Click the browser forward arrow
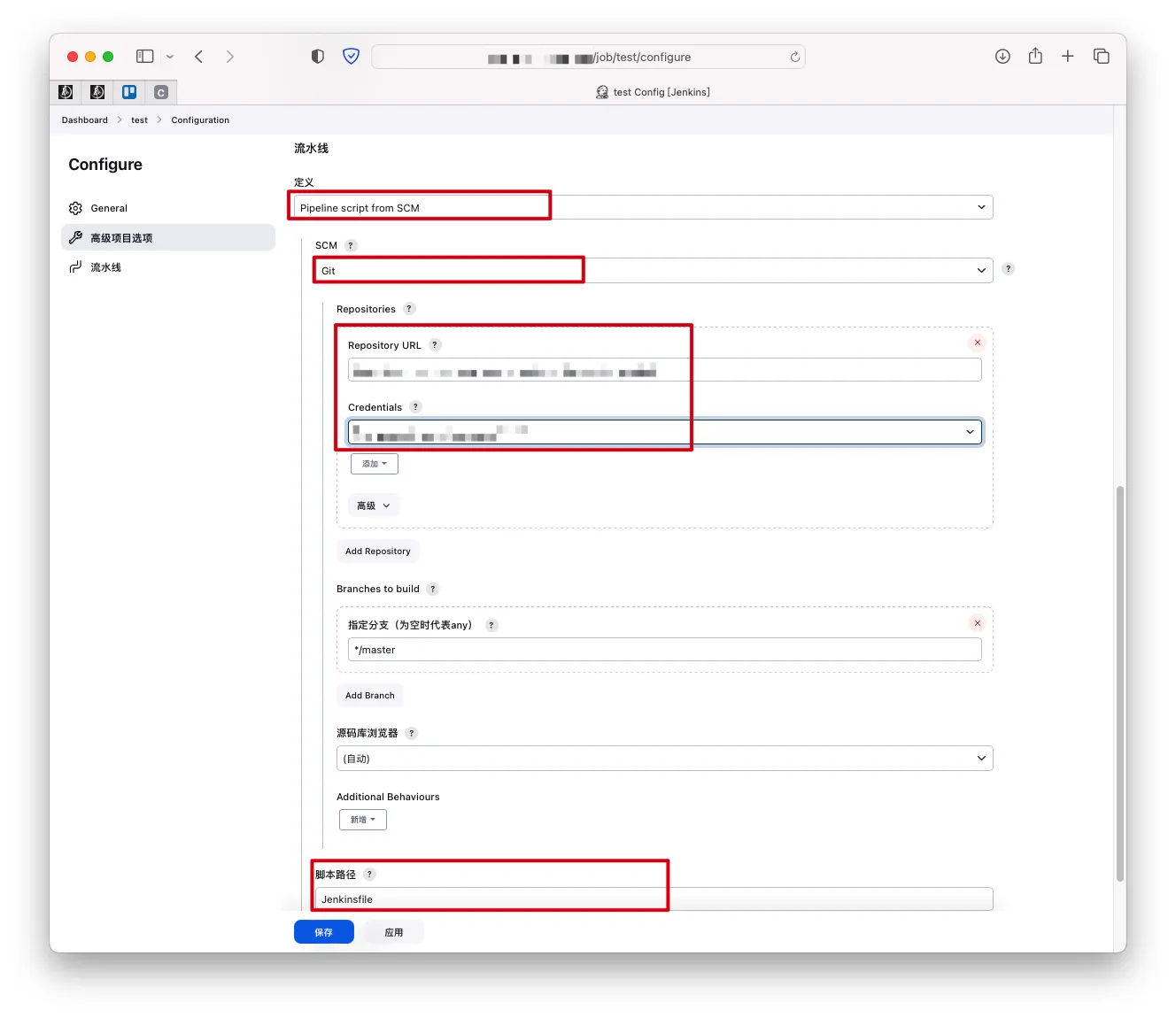 230,57
